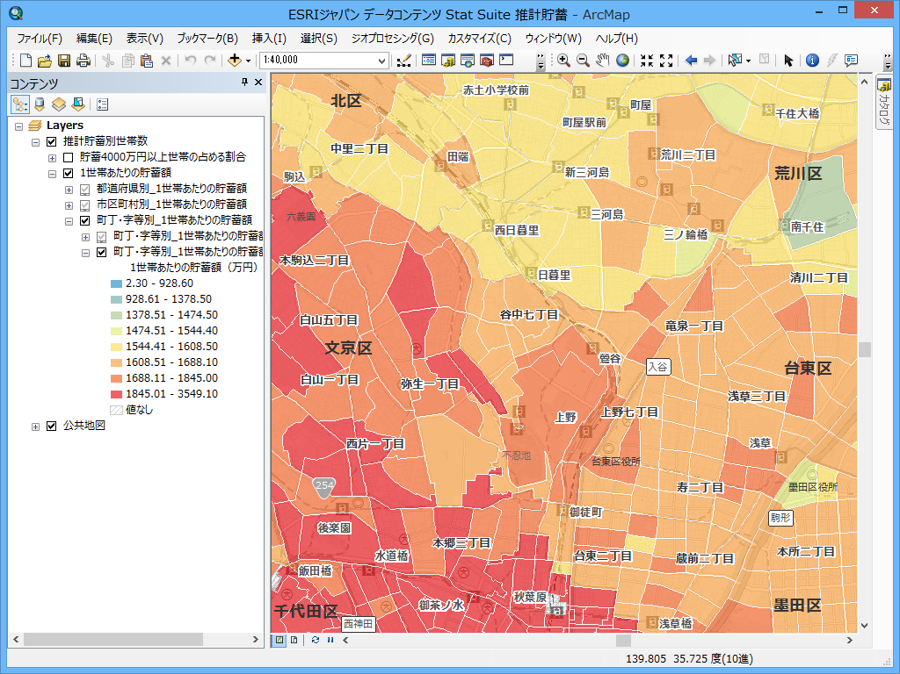900x674 pixels.
Task: Refresh the map view
Action: click(x=315, y=640)
